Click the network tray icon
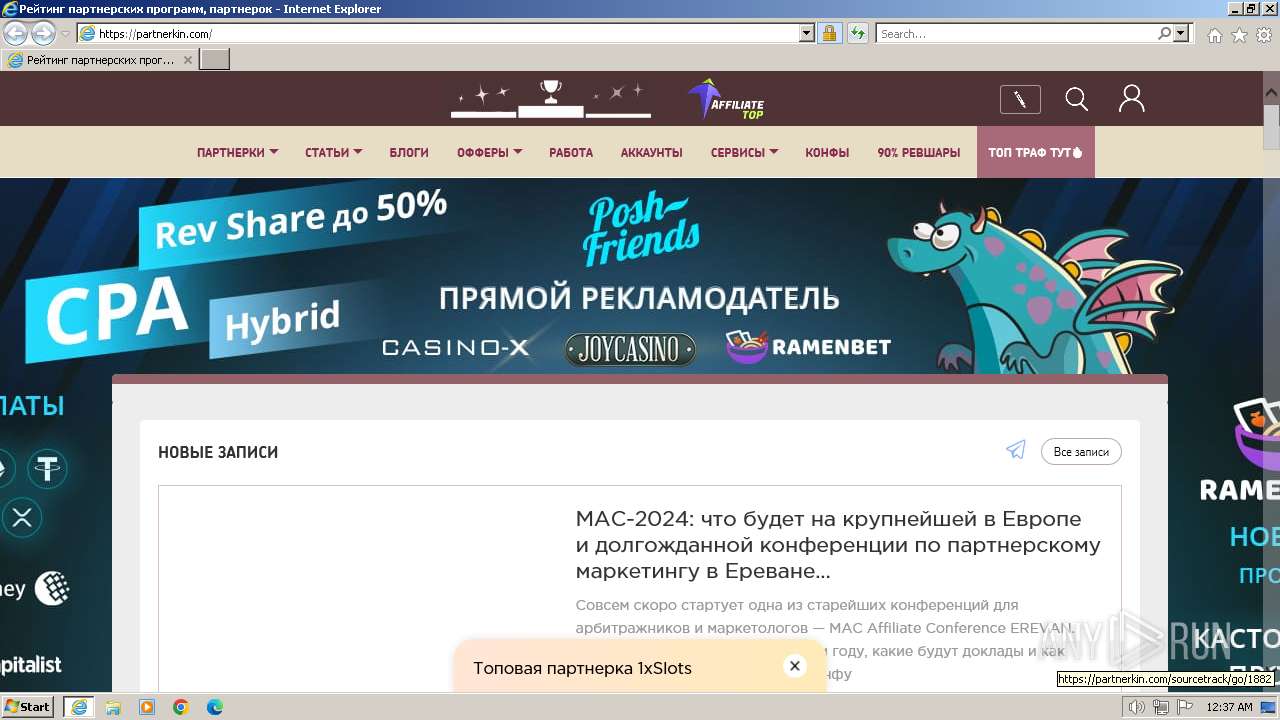The image size is (1280, 720). 1161,707
